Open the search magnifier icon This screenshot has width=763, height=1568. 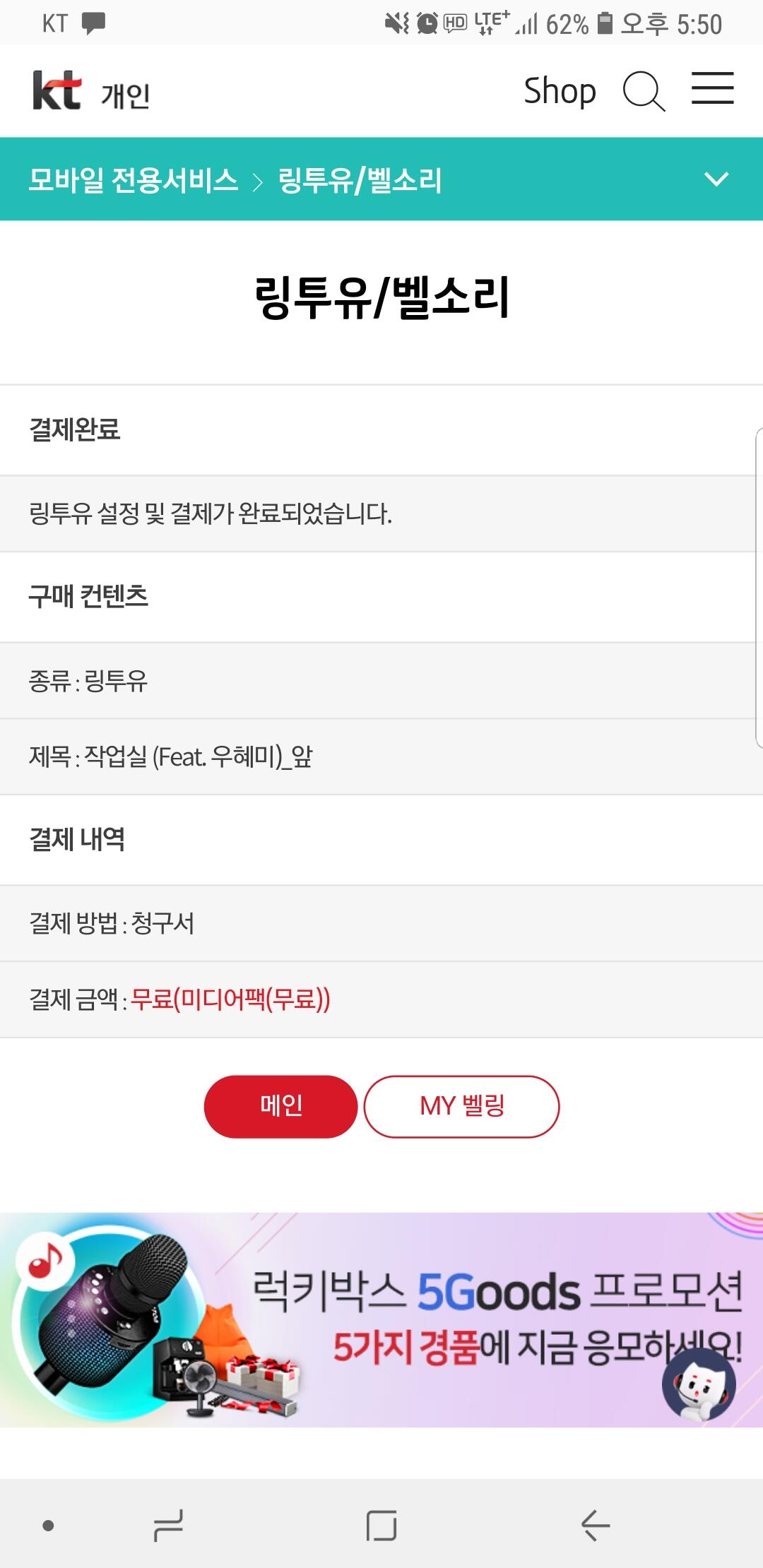click(643, 92)
